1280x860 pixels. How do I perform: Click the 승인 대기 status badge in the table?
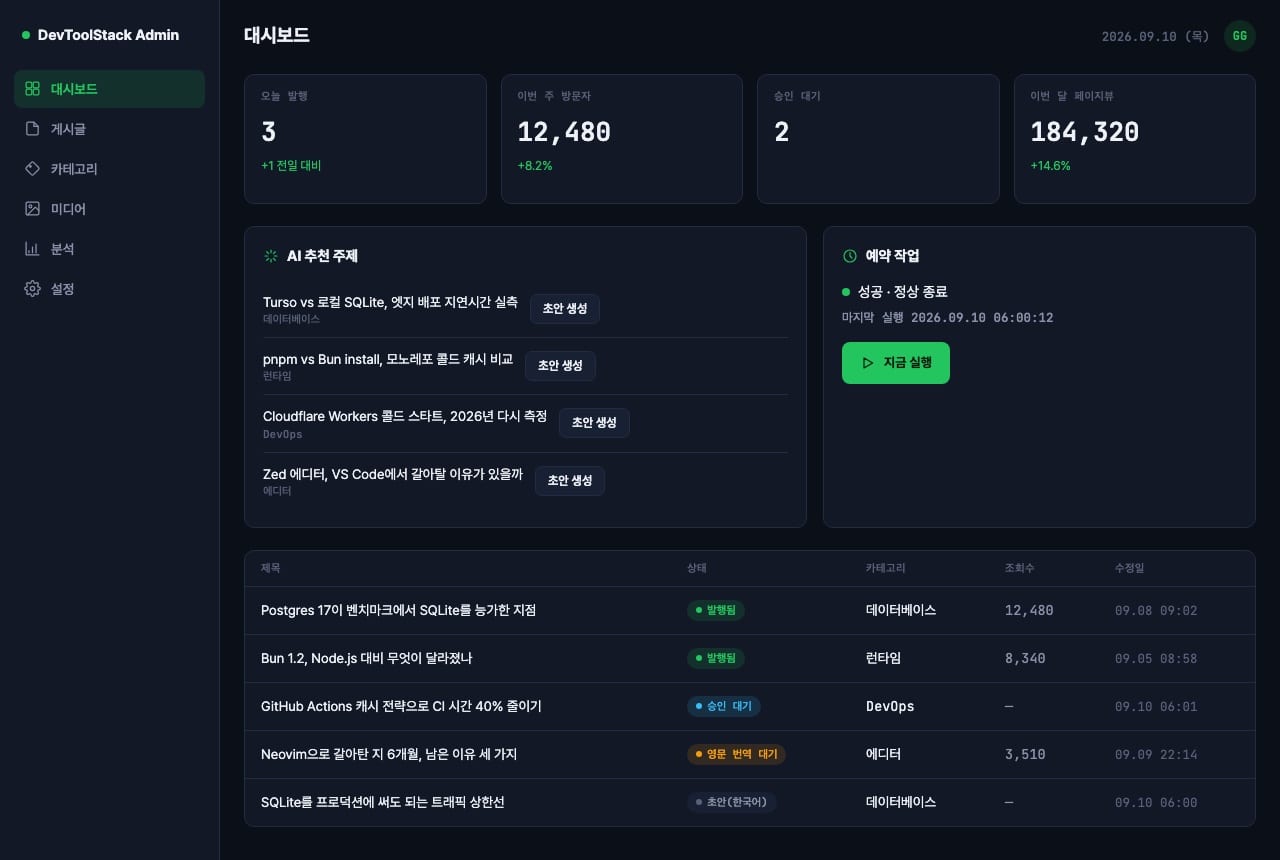724,706
